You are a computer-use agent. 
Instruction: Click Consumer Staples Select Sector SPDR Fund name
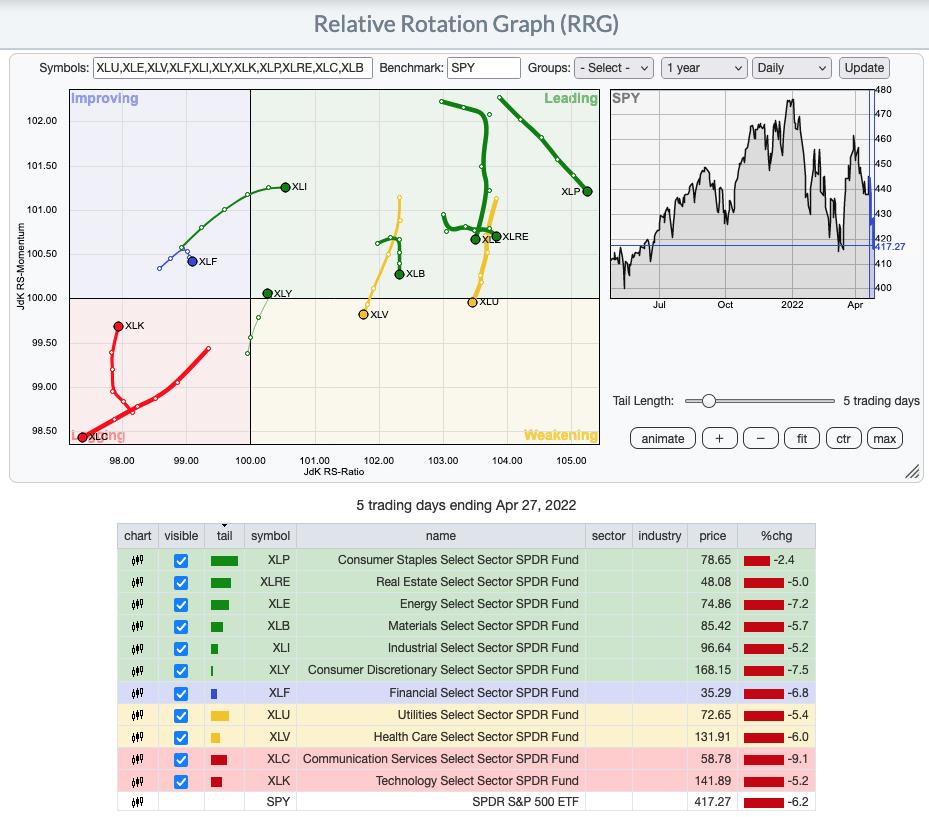point(458,560)
